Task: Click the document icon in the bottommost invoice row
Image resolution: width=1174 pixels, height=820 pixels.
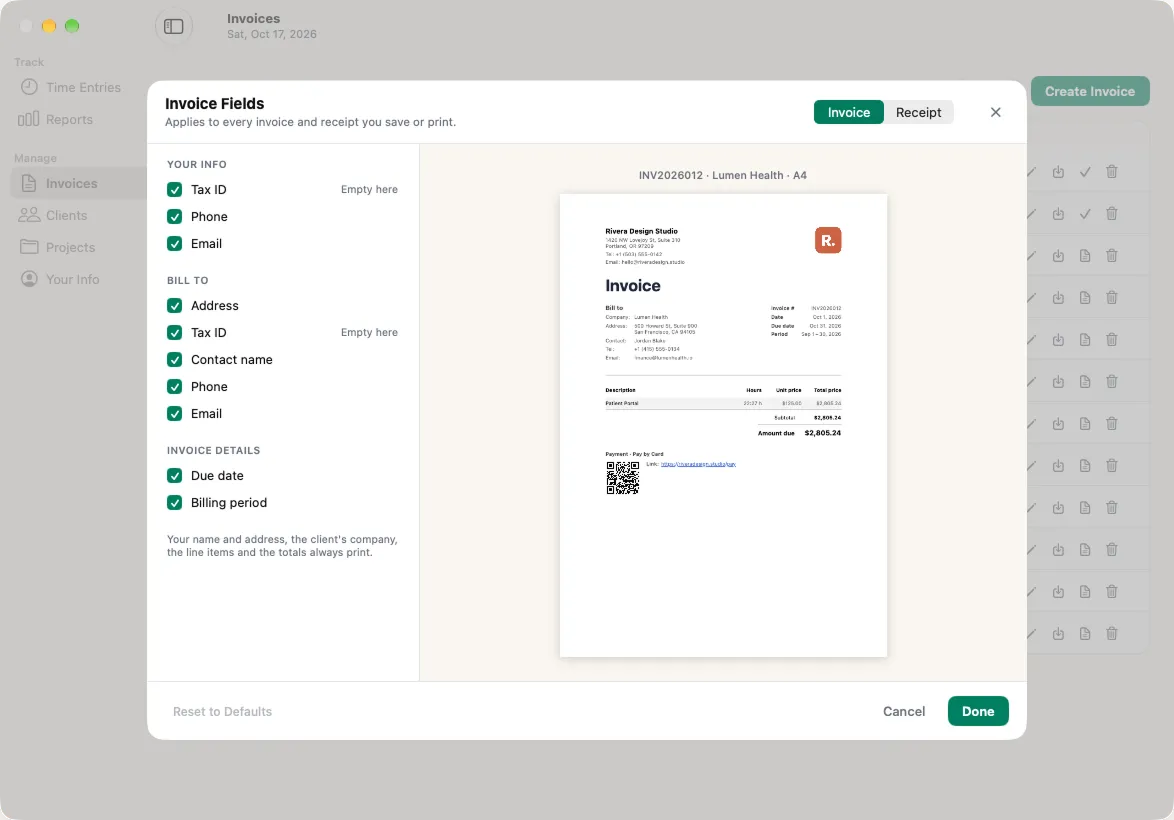Action: tap(1085, 634)
